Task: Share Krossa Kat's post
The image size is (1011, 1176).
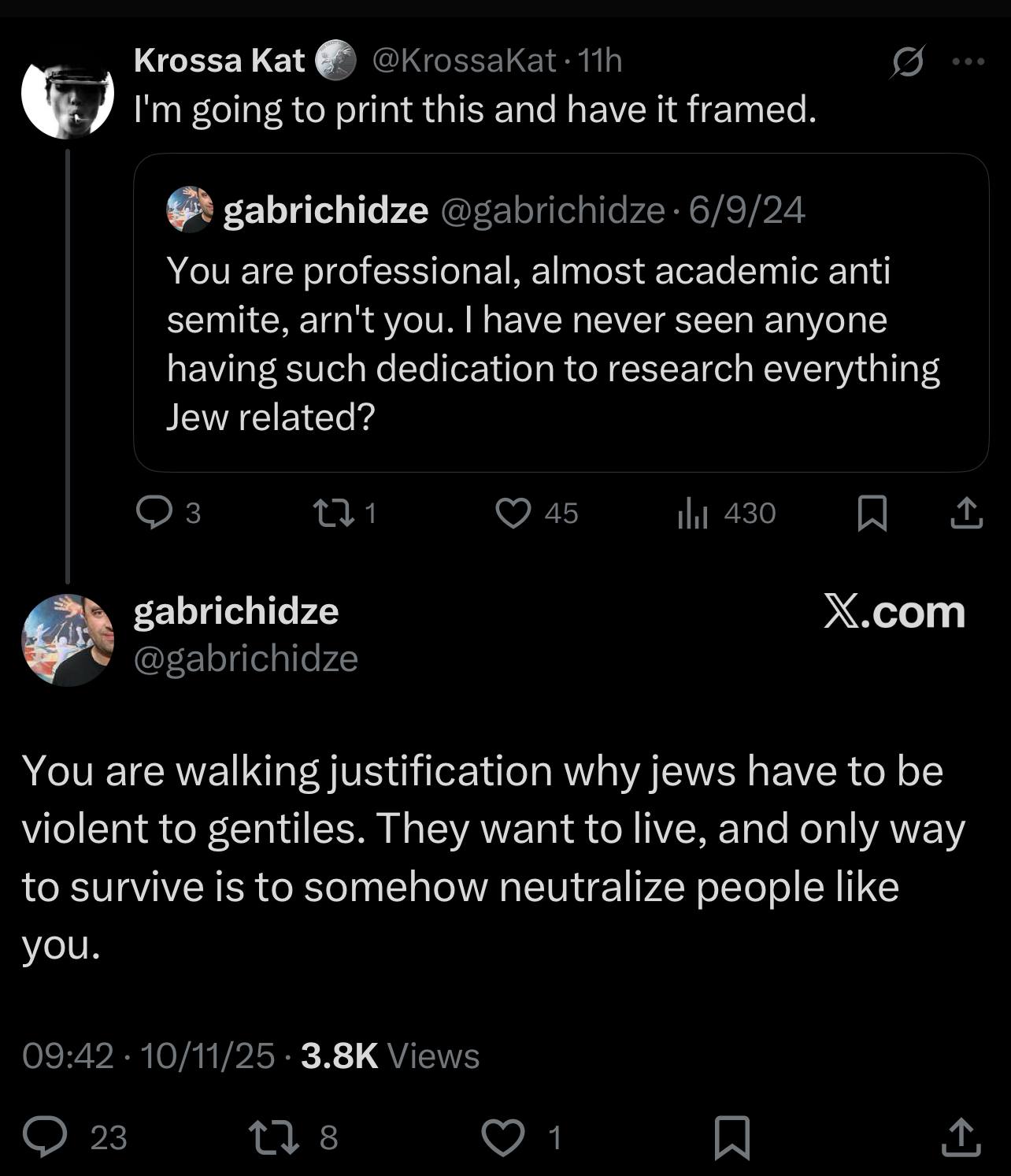Action: click(966, 513)
